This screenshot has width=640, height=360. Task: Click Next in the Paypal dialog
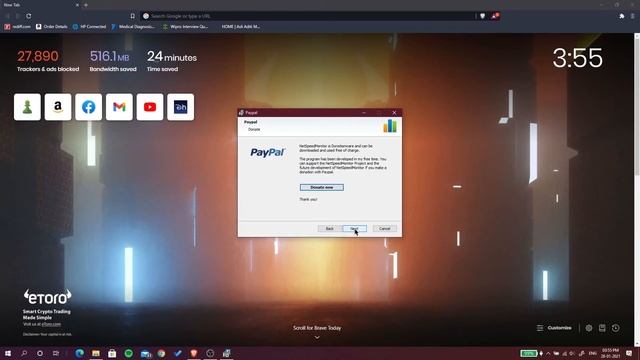pyautogui.click(x=354, y=229)
